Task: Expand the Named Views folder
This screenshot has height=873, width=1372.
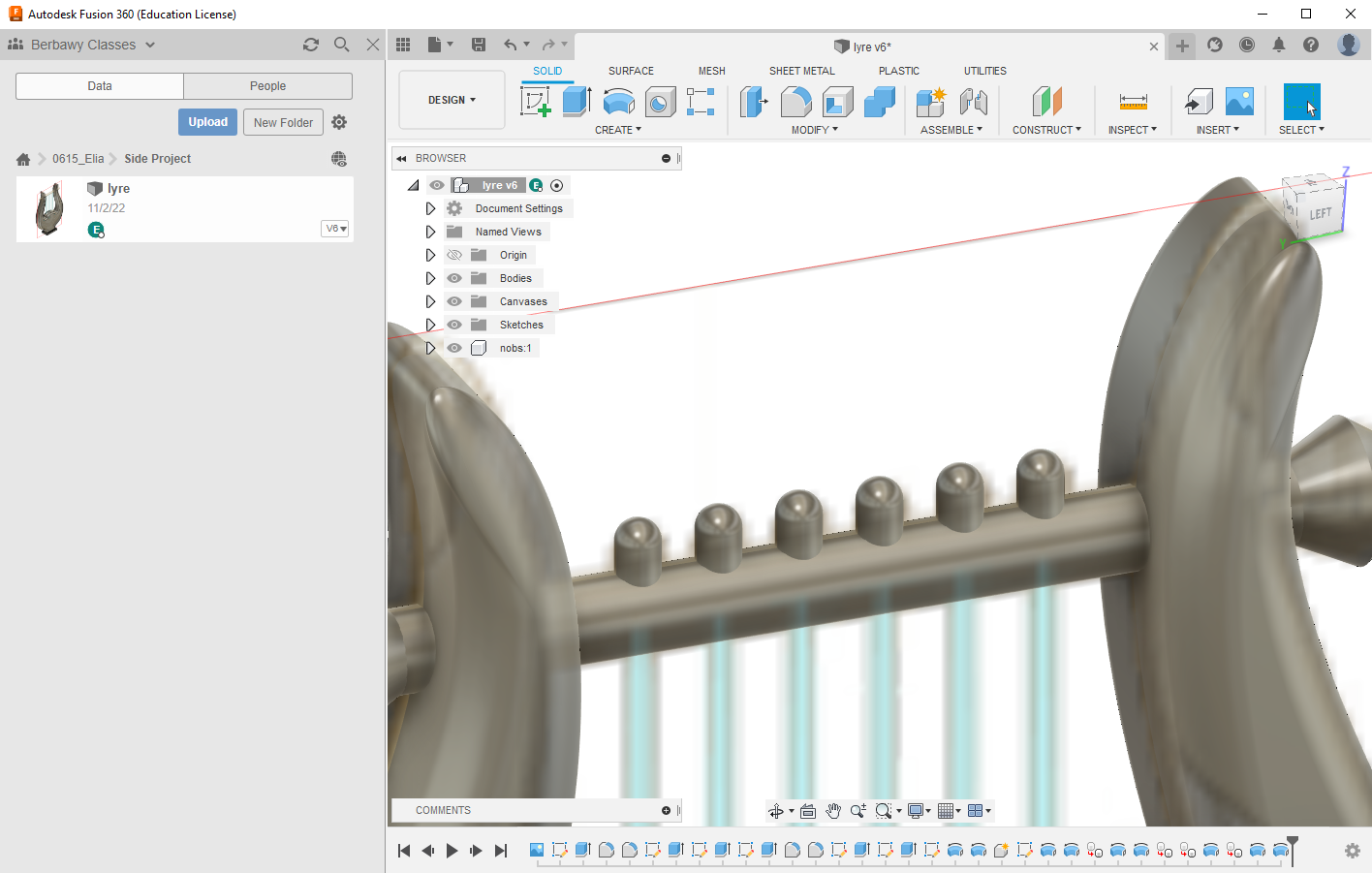Action: point(430,232)
